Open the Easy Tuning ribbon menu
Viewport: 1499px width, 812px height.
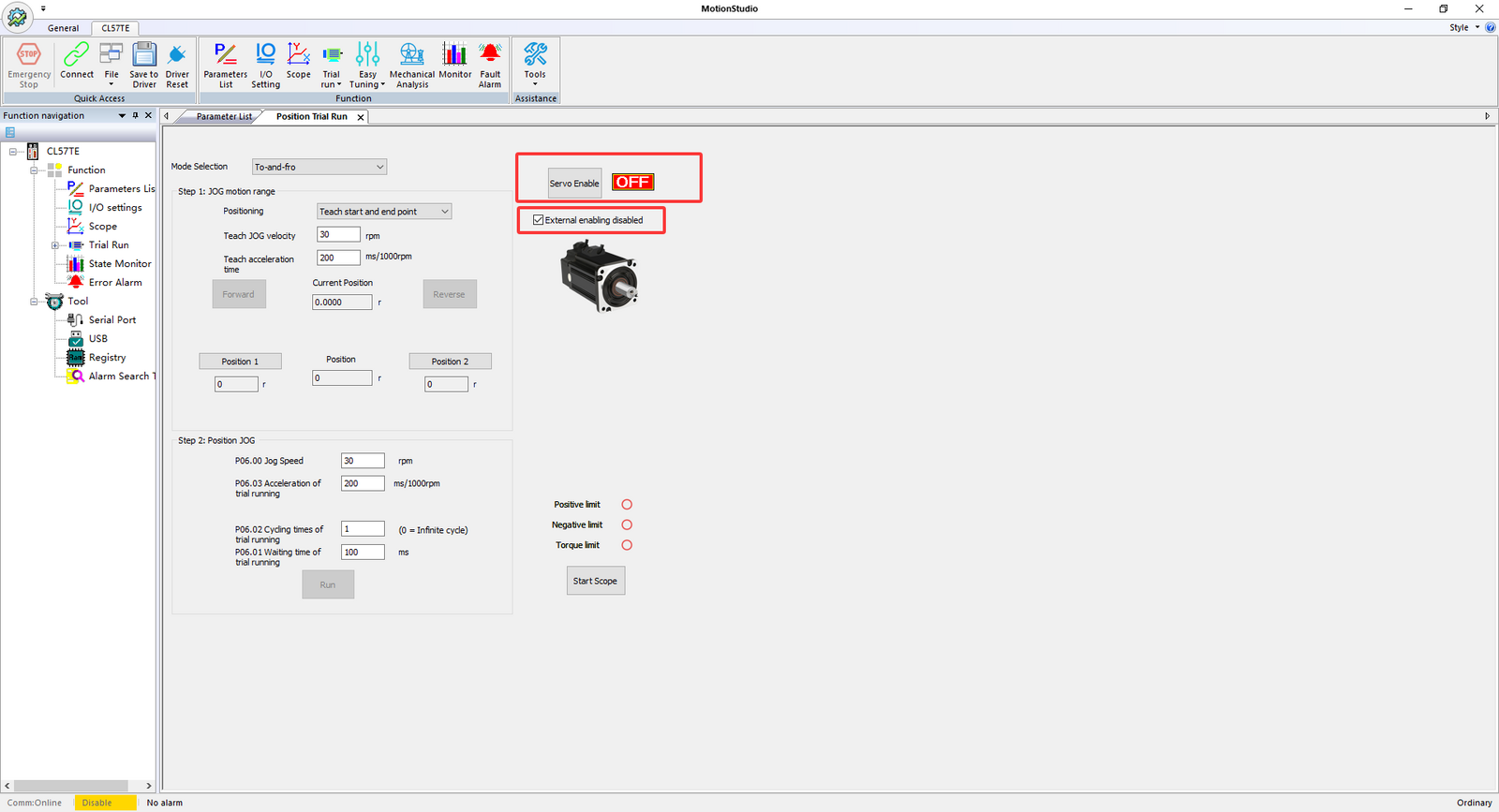[x=367, y=65]
